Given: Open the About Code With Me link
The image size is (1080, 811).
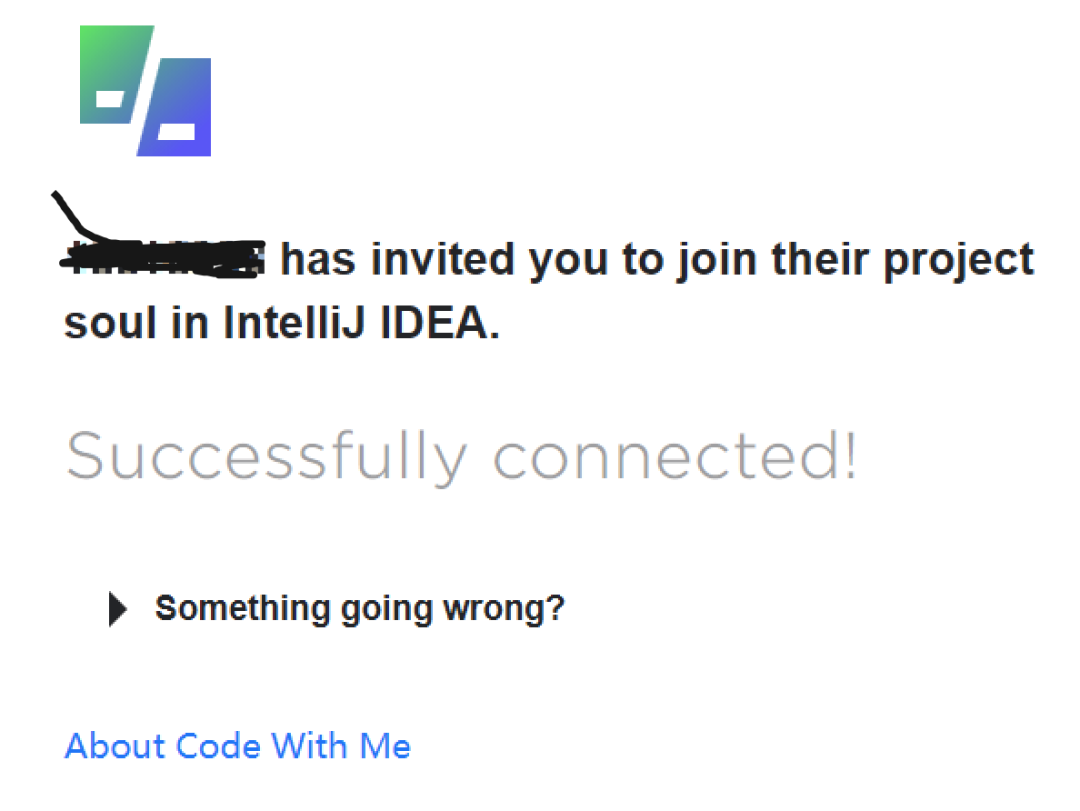Looking at the screenshot, I should click(238, 746).
